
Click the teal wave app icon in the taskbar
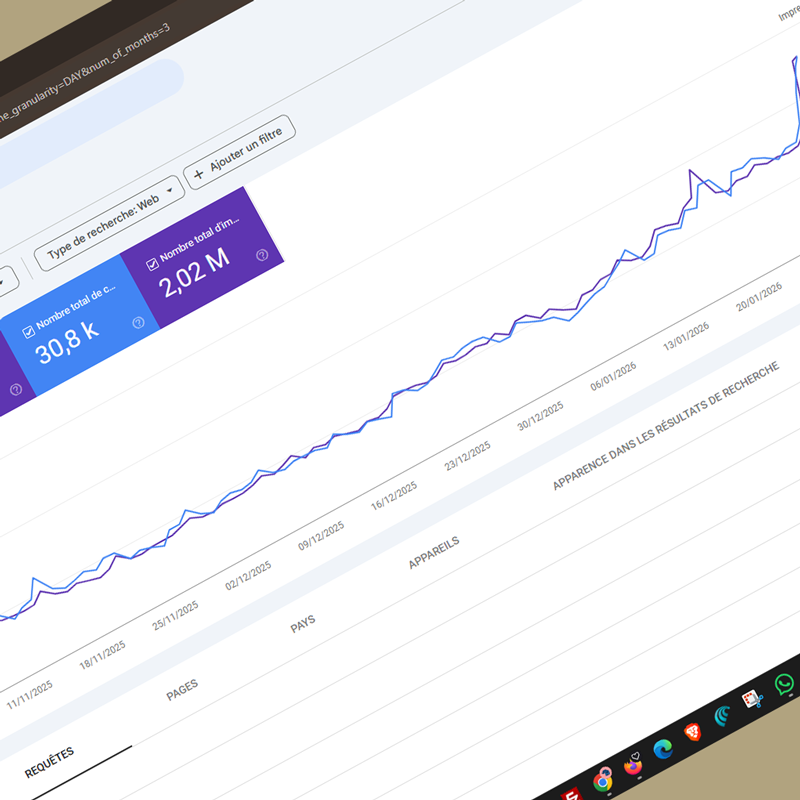click(720, 714)
